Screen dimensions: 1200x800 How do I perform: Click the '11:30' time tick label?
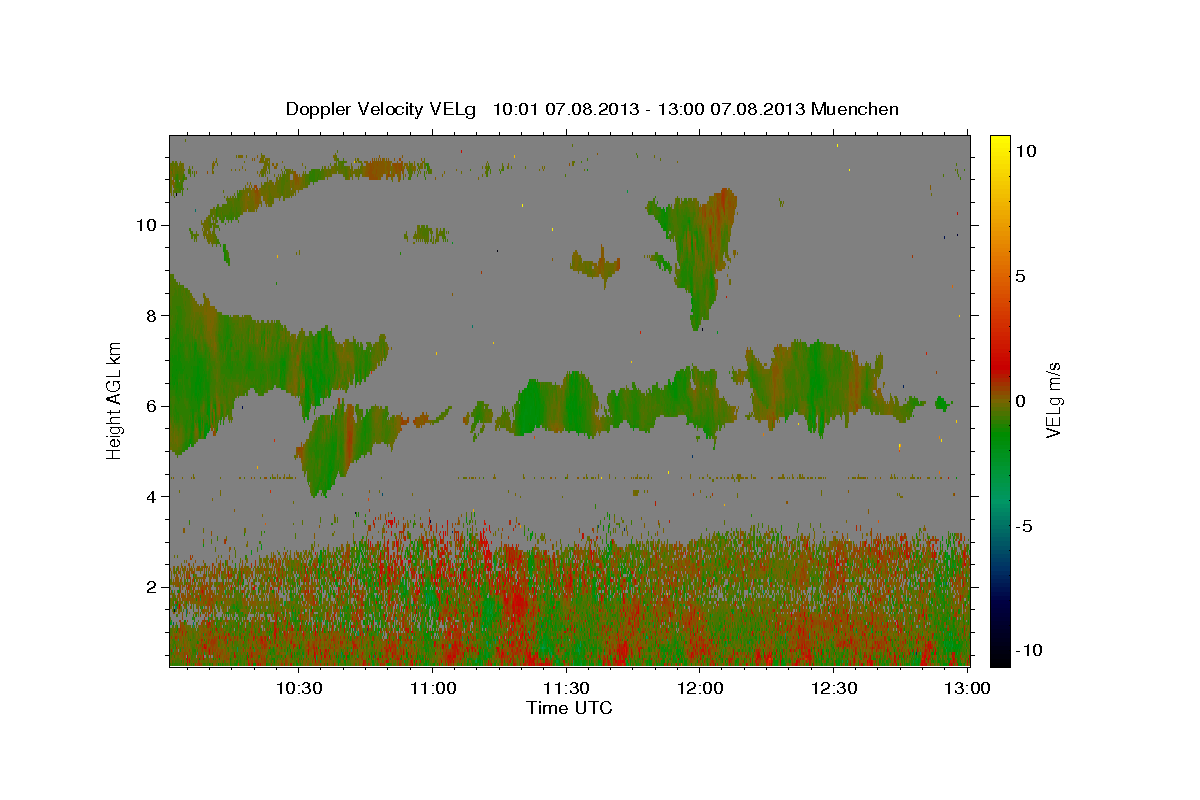tap(567, 688)
